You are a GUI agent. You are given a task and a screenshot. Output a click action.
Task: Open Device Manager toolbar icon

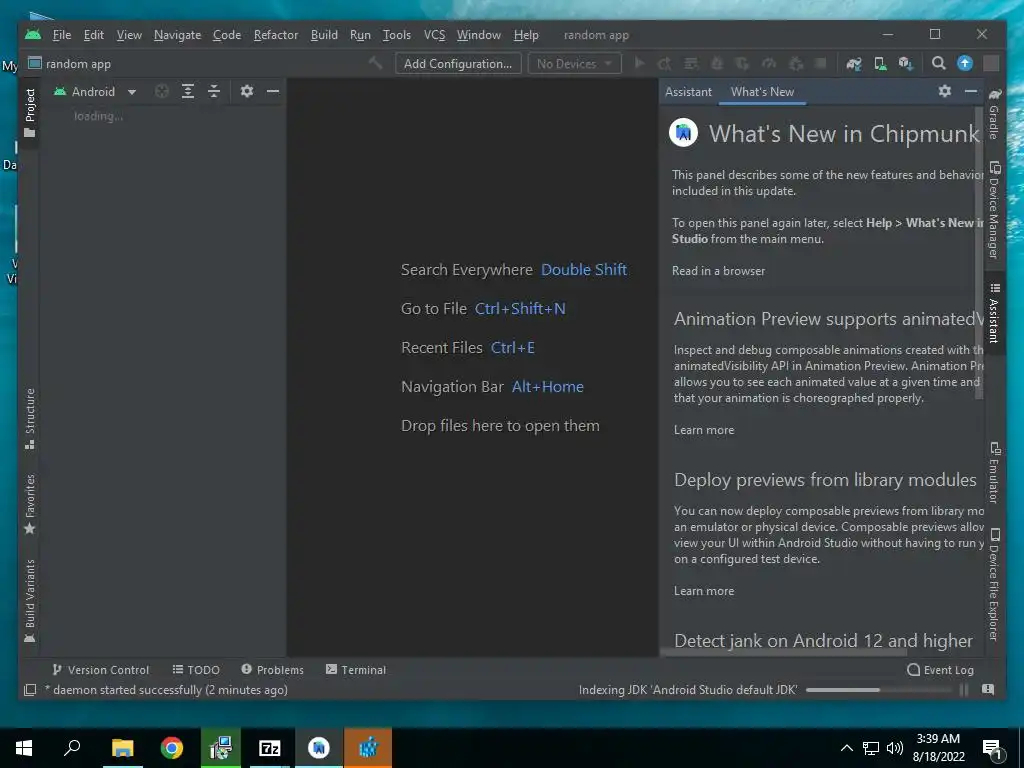(880, 63)
